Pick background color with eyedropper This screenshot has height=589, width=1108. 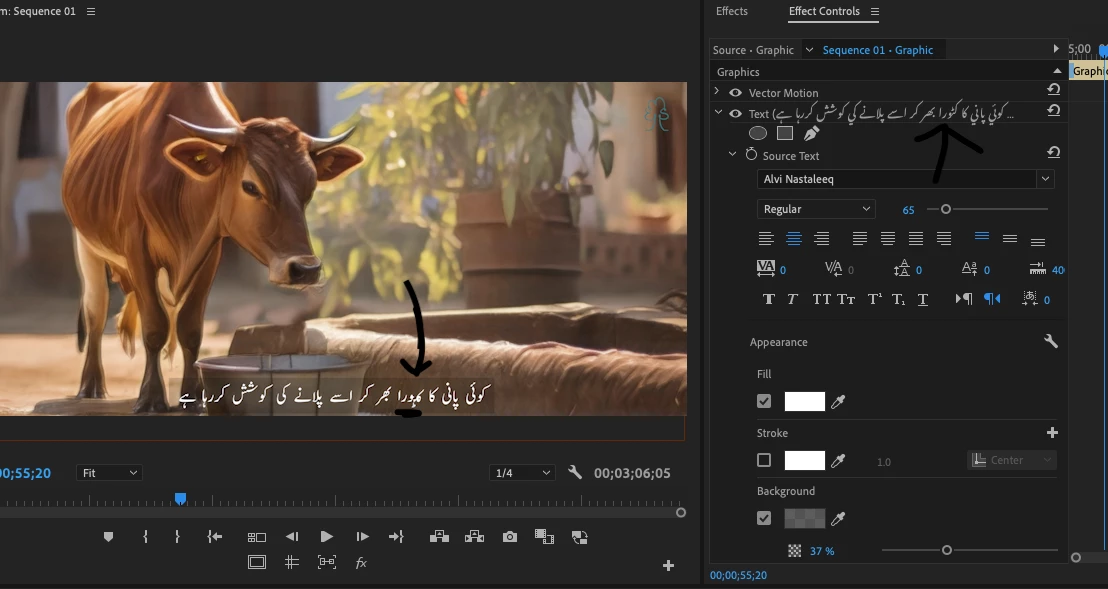pyautogui.click(x=838, y=519)
